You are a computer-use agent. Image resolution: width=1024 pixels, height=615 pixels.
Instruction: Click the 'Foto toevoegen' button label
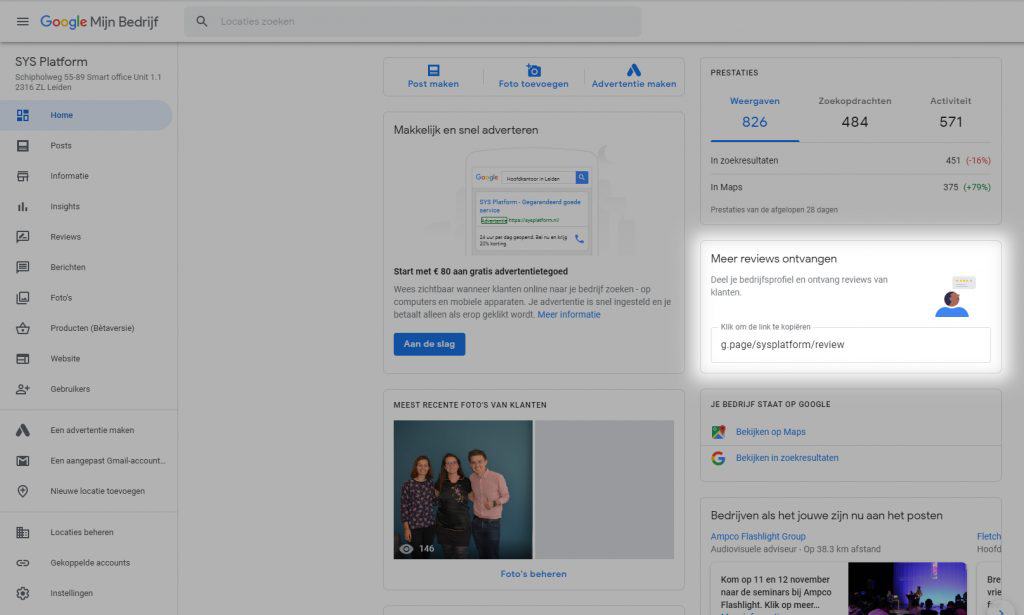(534, 84)
